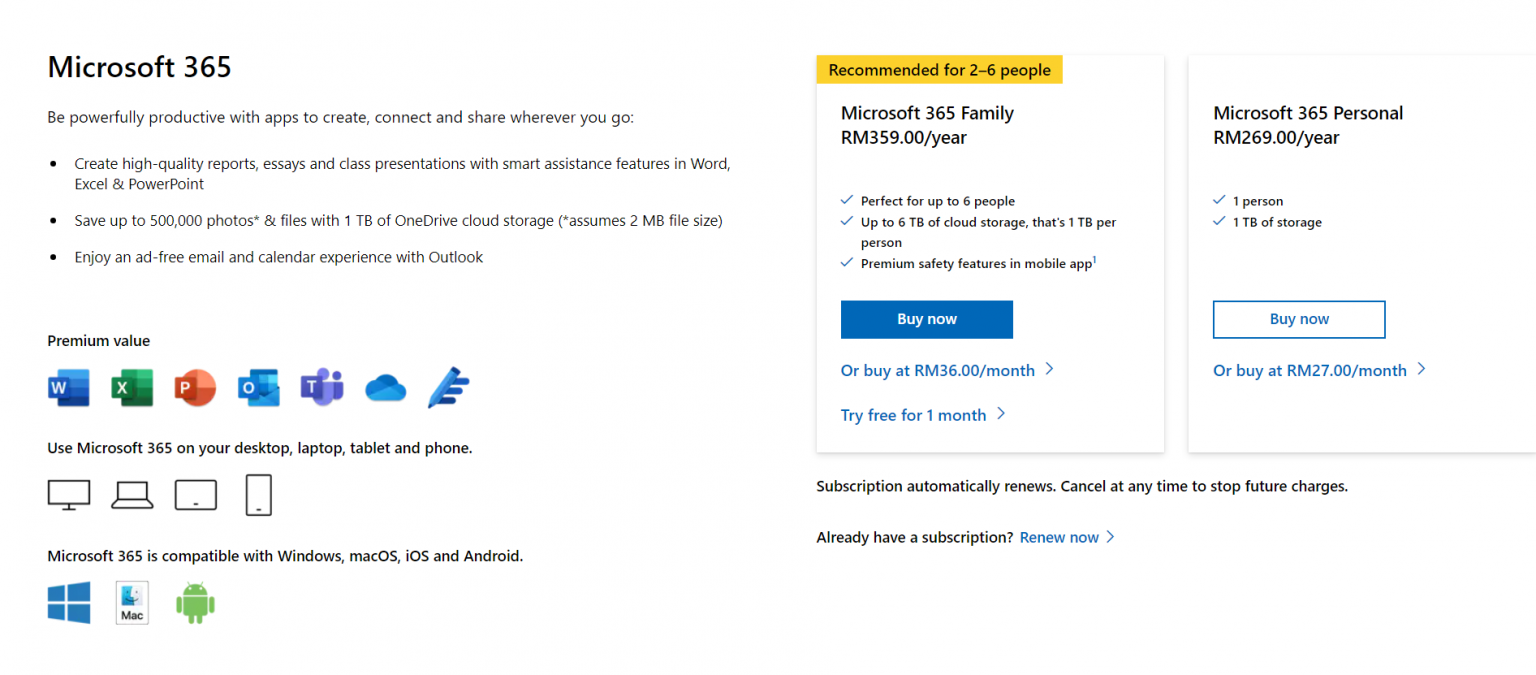Click the OneDrive cloud icon
Viewport: 1536px width, 675px height.
pyautogui.click(x=385, y=388)
